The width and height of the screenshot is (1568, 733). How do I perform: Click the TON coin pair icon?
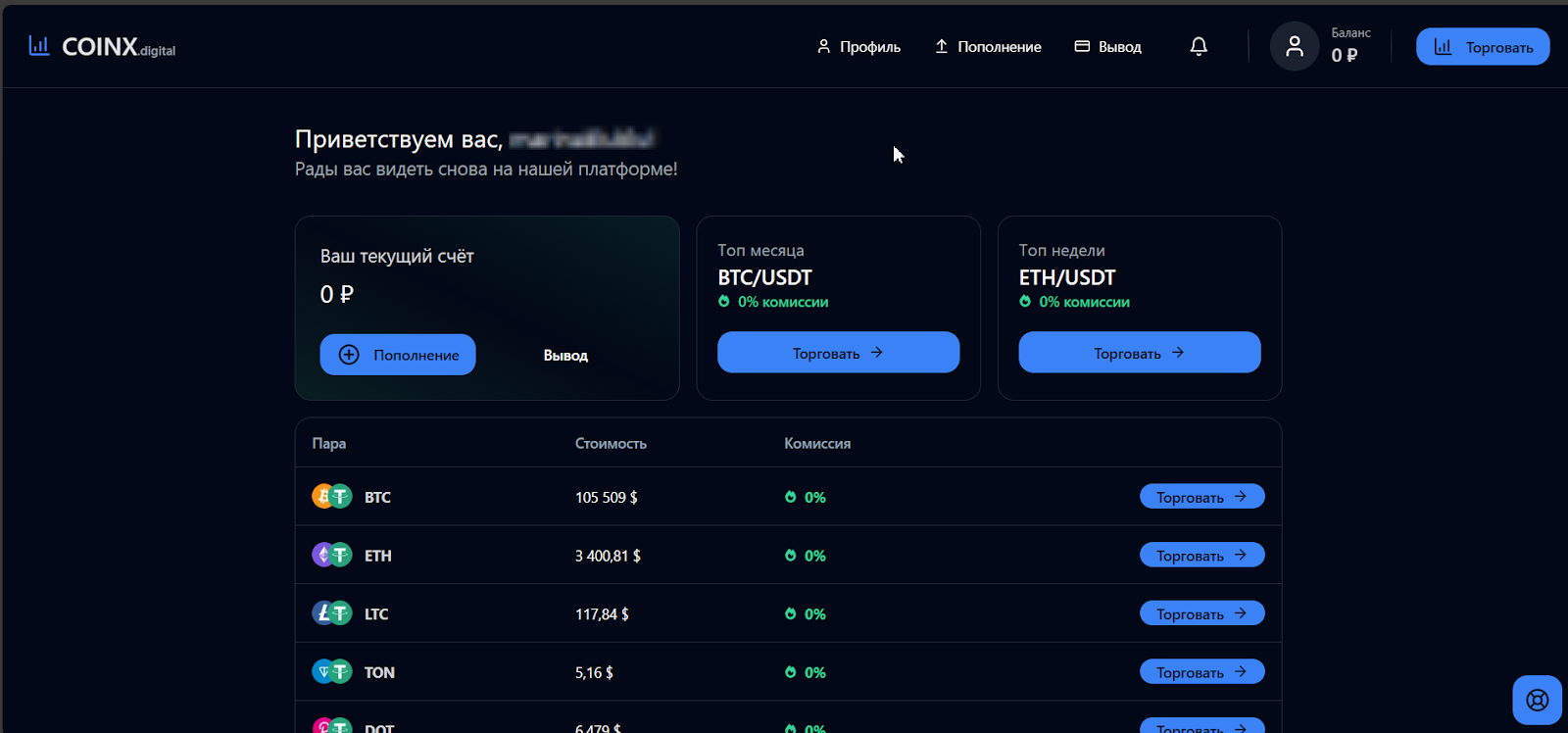pyautogui.click(x=331, y=671)
